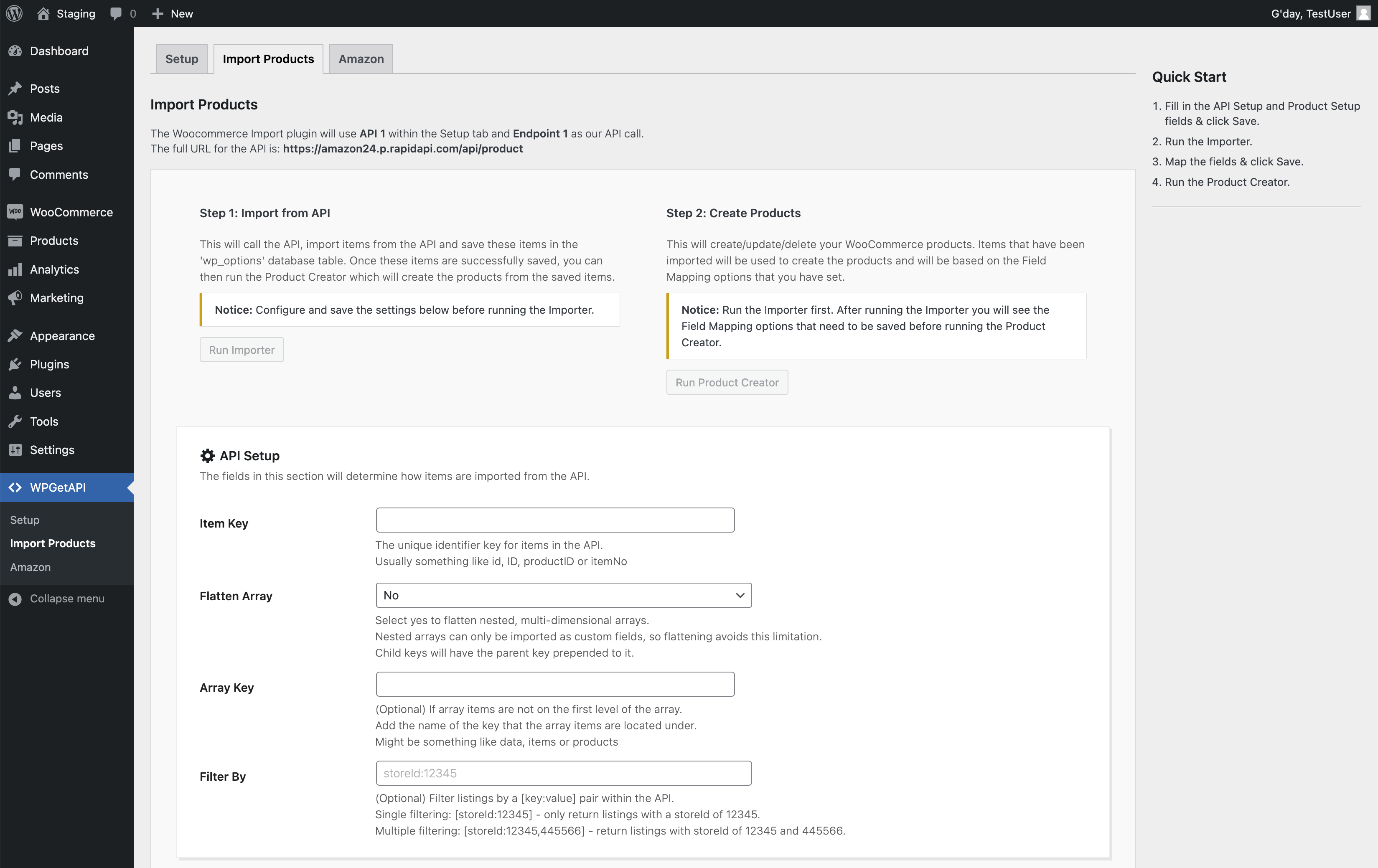Image resolution: width=1378 pixels, height=868 pixels.
Task: Click 'Run the Product Creator.' quick start step
Action: tap(1227, 182)
